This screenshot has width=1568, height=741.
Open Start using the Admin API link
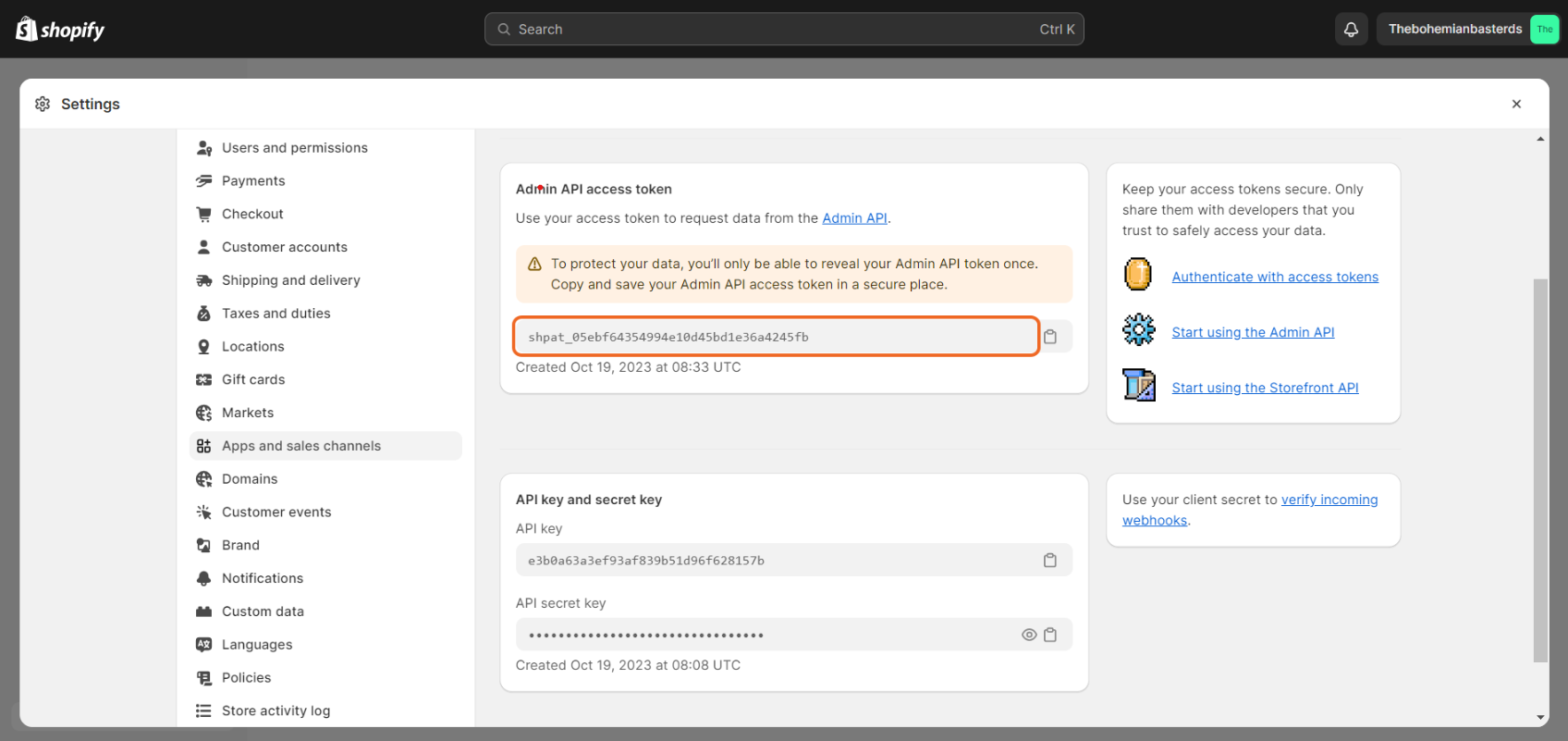1253,332
